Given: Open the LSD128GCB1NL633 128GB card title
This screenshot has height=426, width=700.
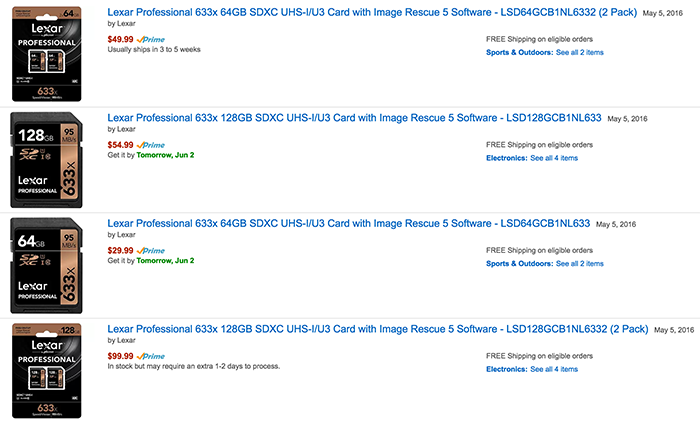Looking at the screenshot, I should click(354, 118).
